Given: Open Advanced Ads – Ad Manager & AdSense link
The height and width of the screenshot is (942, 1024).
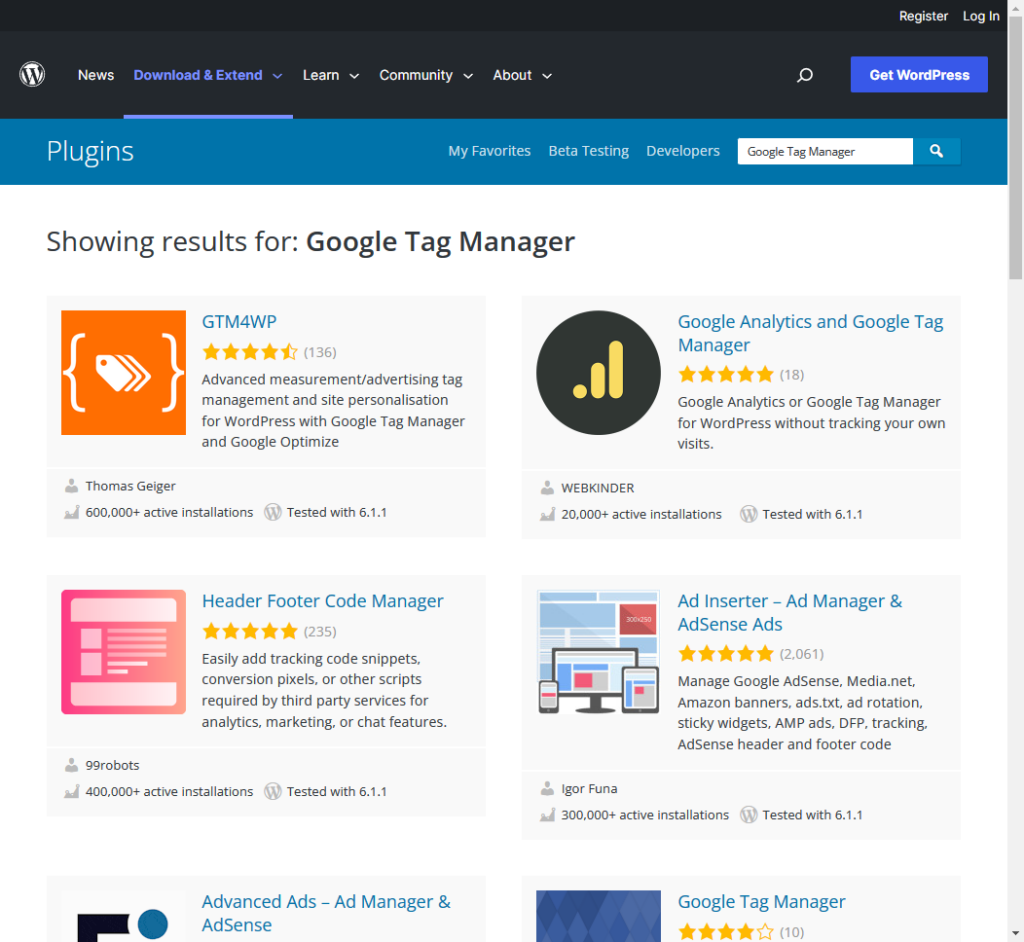Looking at the screenshot, I should pyautogui.click(x=326, y=913).
